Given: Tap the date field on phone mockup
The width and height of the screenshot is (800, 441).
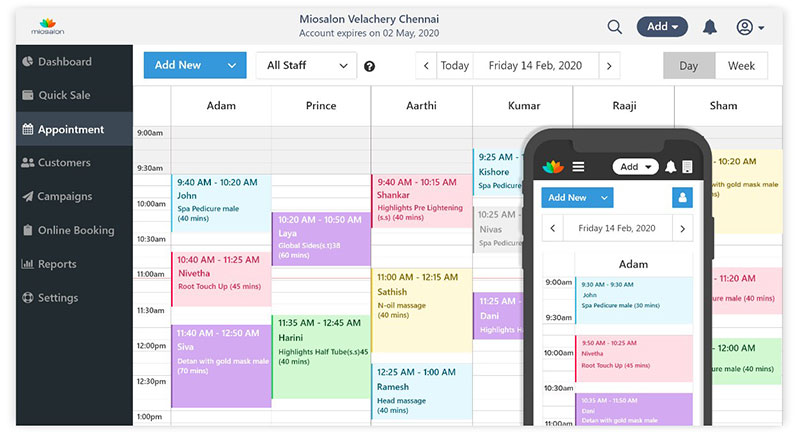Looking at the screenshot, I should click(617, 229).
